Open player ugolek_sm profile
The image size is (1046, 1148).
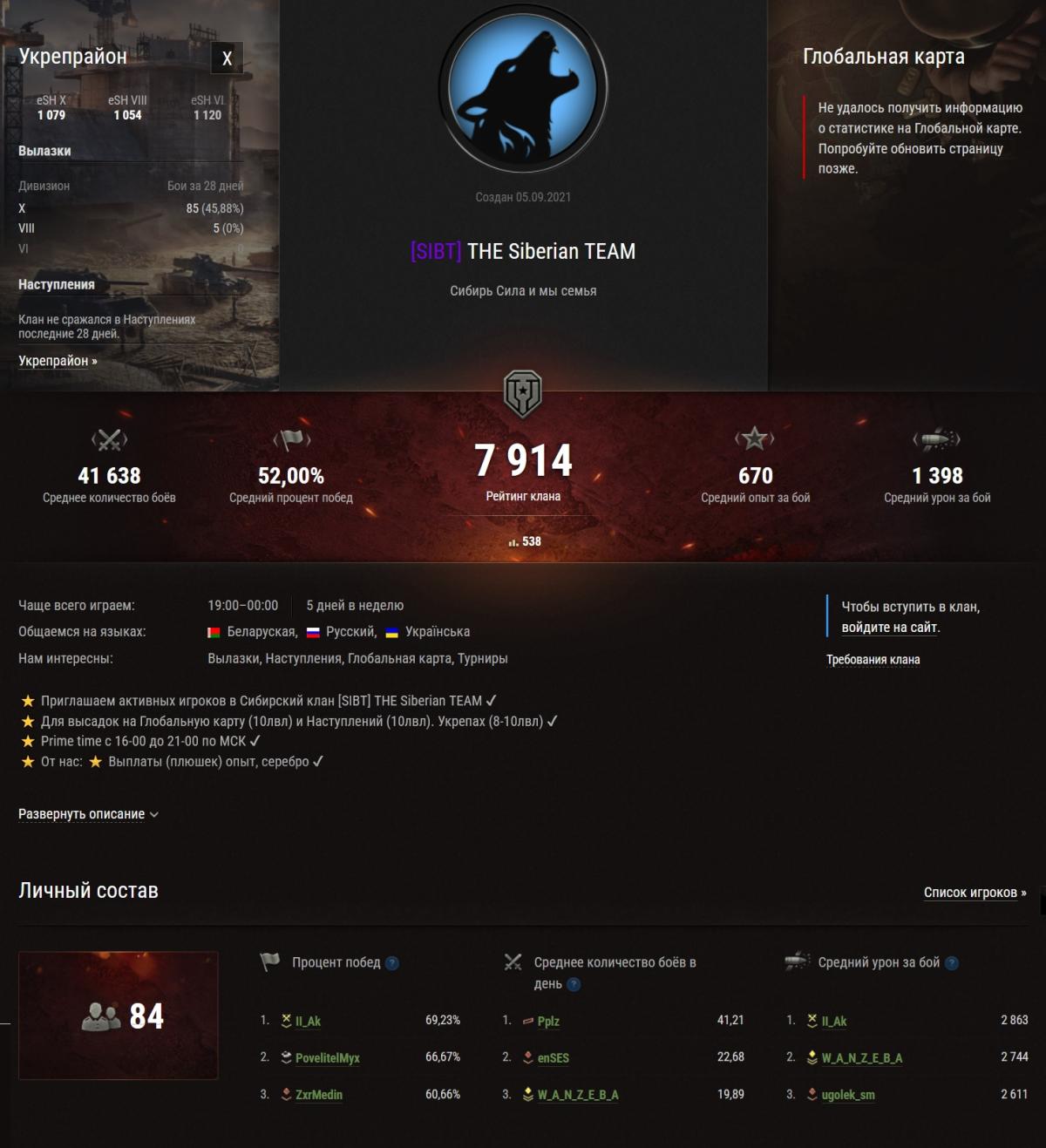(x=848, y=1094)
